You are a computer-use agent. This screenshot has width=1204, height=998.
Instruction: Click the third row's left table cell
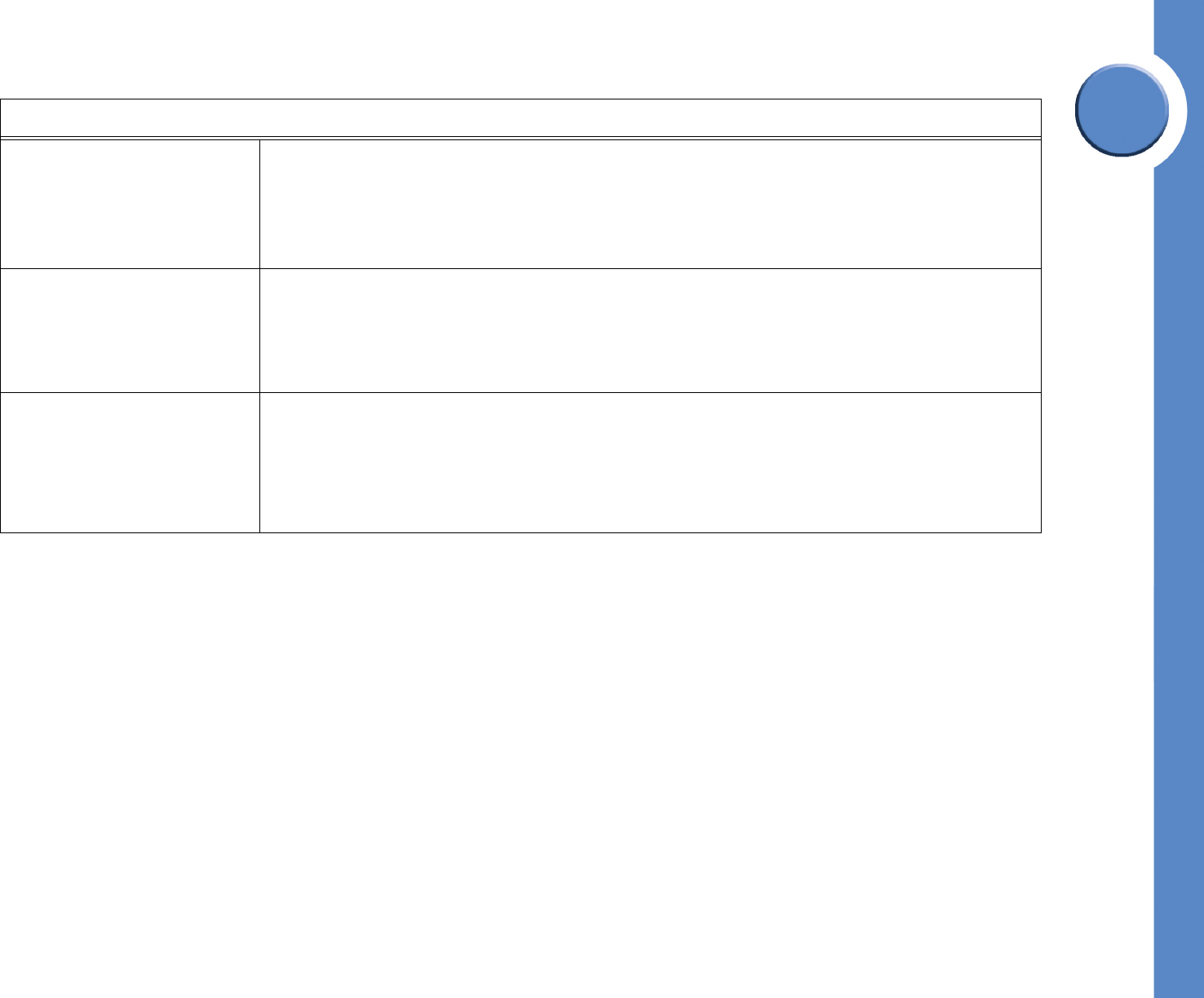point(130,463)
